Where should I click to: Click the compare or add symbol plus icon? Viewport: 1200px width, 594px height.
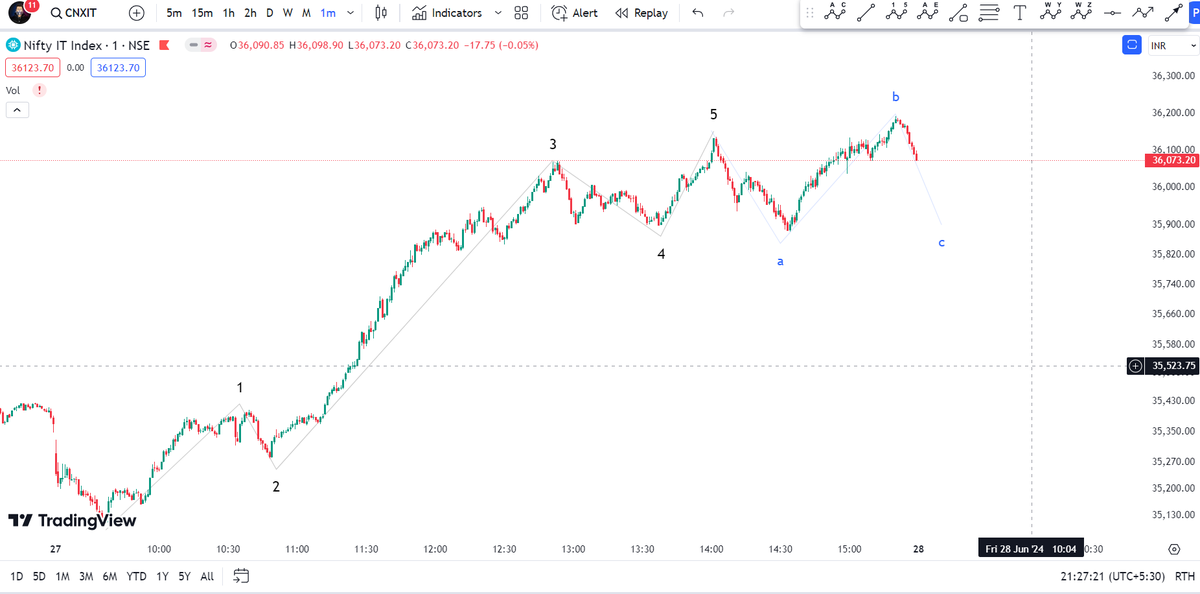click(x=137, y=13)
